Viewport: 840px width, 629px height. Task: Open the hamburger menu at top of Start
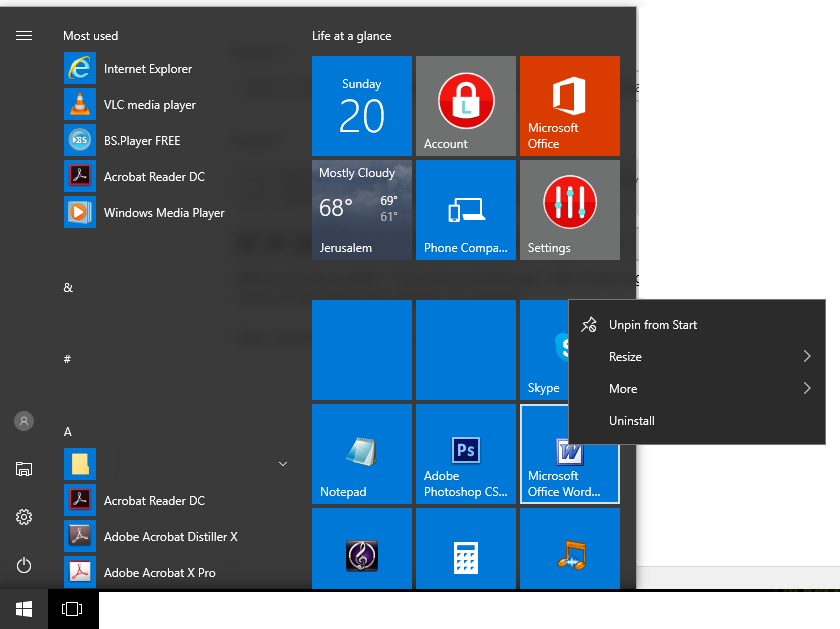(24, 36)
